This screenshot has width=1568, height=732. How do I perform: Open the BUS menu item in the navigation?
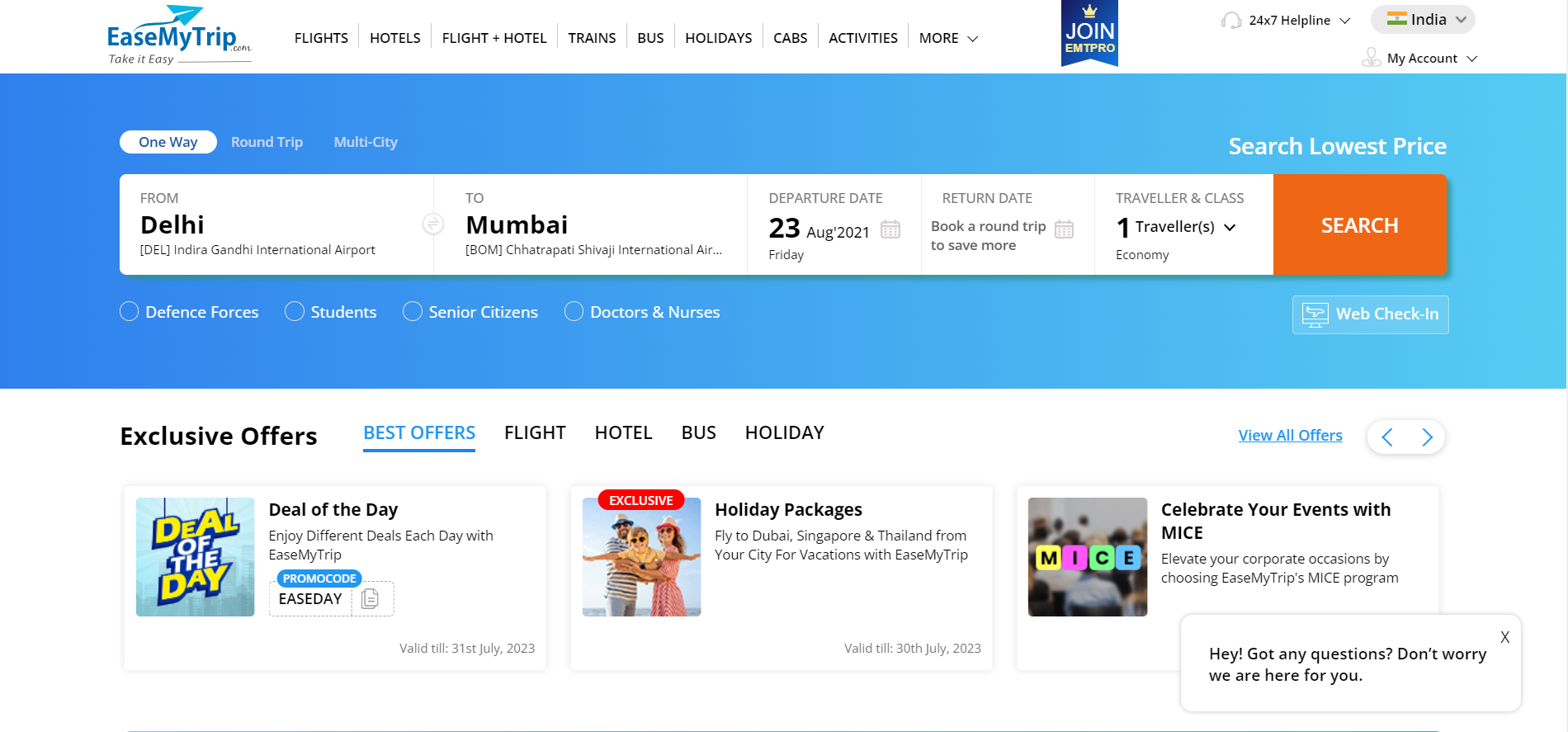coord(650,38)
